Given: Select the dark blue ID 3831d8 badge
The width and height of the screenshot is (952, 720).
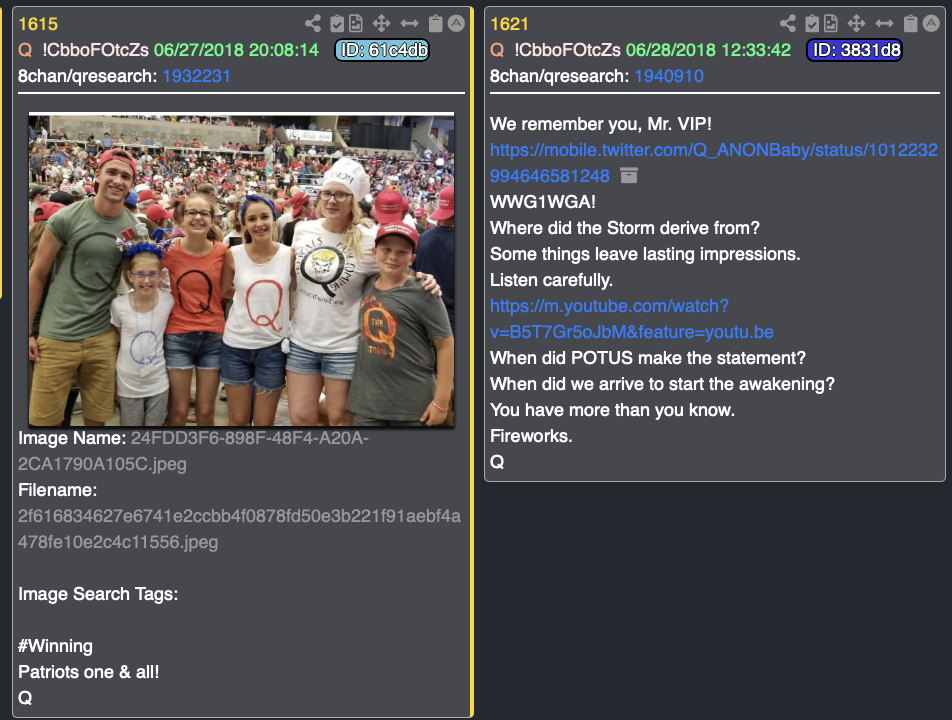Looking at the screenshot, I should [x=854, y=50].
